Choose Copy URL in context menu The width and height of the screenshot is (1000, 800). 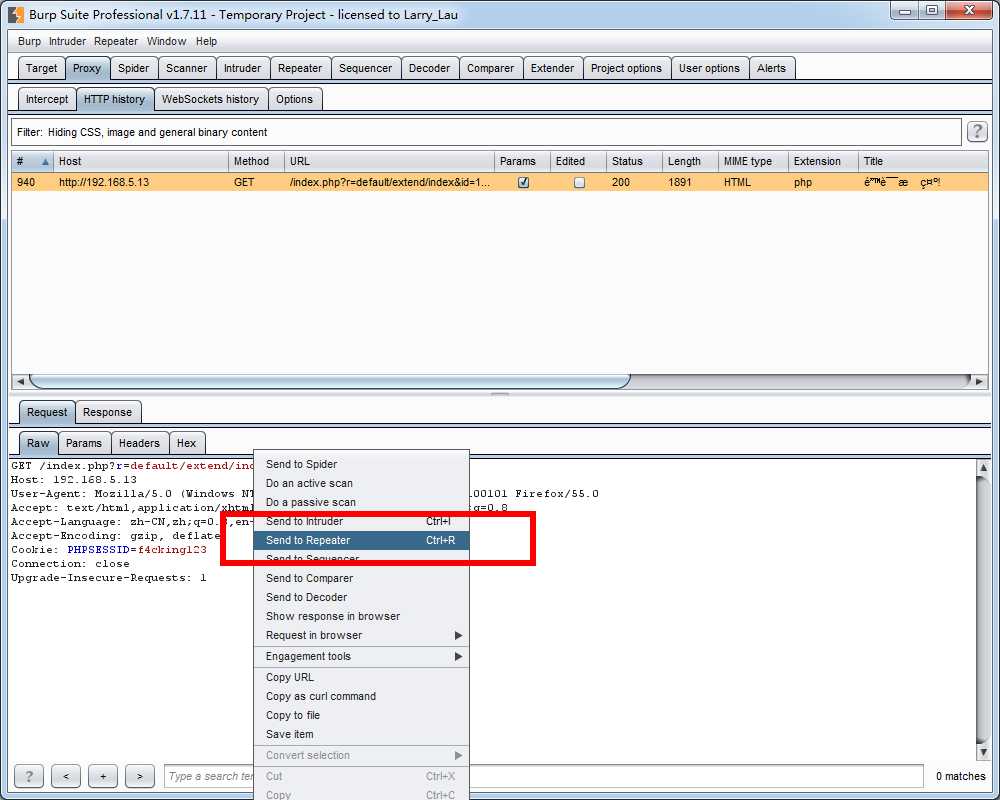point(361,677)
